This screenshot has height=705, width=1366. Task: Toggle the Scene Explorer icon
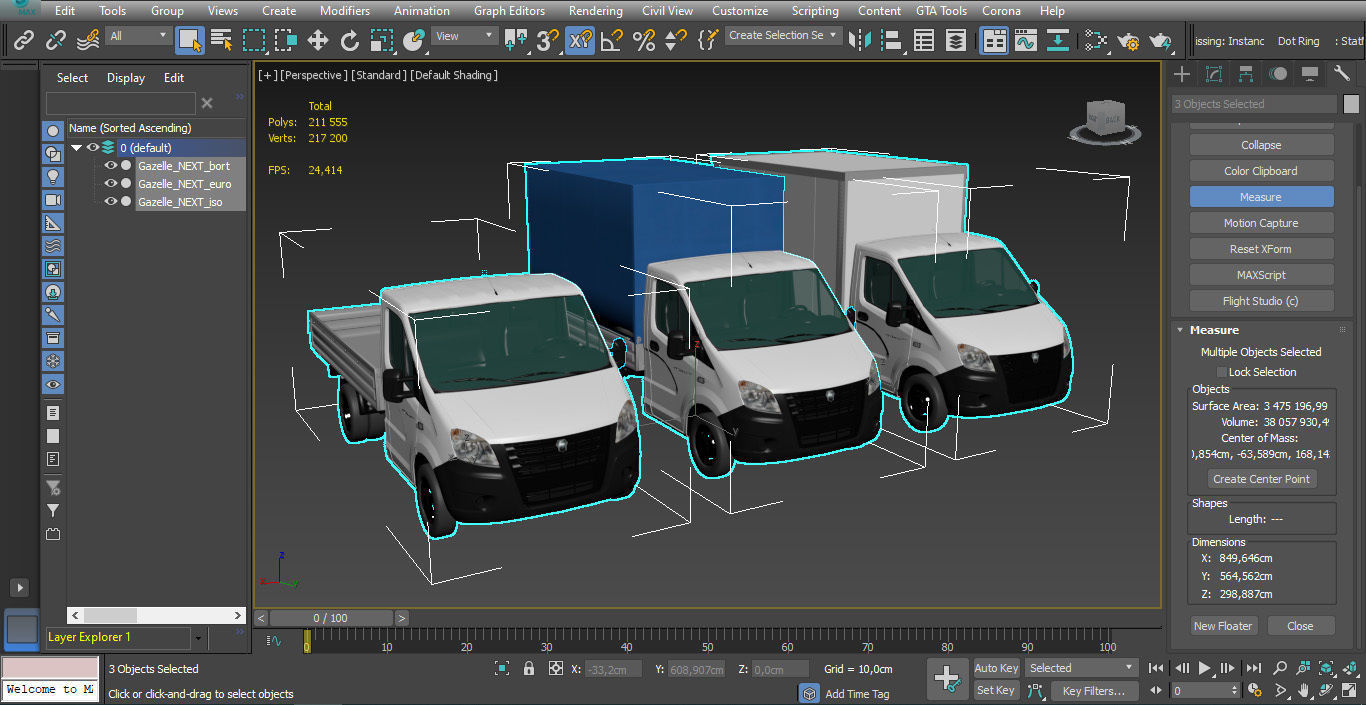coord(924,40)
